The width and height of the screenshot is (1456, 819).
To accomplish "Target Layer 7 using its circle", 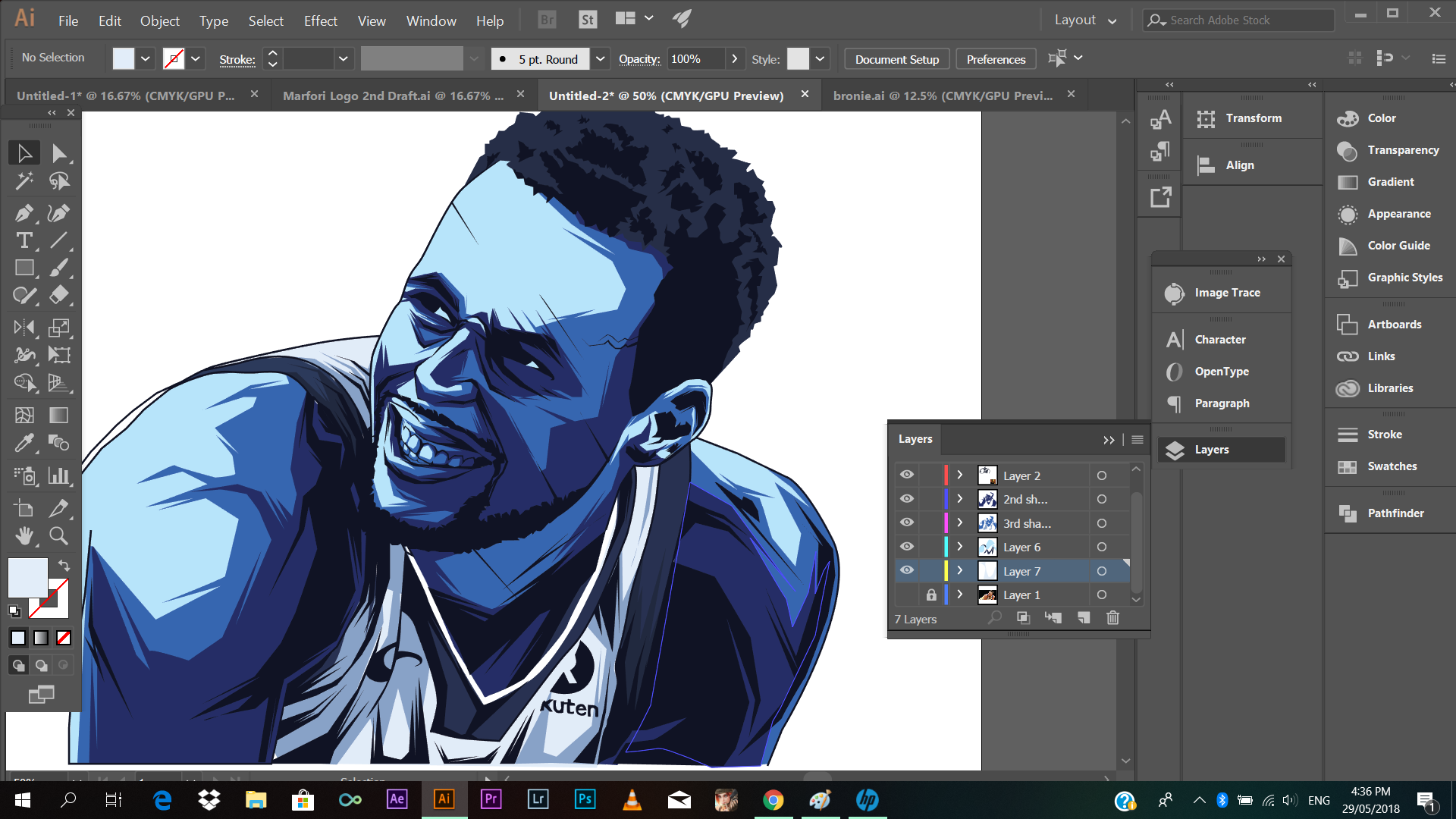I will [x=1102, y=571].
